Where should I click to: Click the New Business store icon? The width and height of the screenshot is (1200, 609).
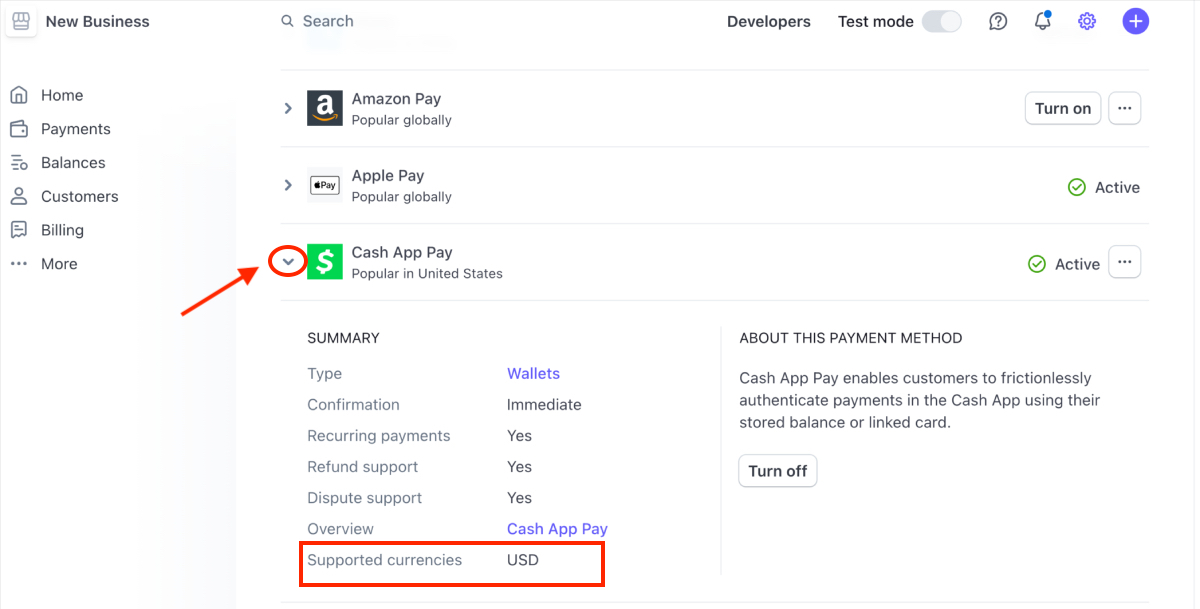[x=21, y=21]
